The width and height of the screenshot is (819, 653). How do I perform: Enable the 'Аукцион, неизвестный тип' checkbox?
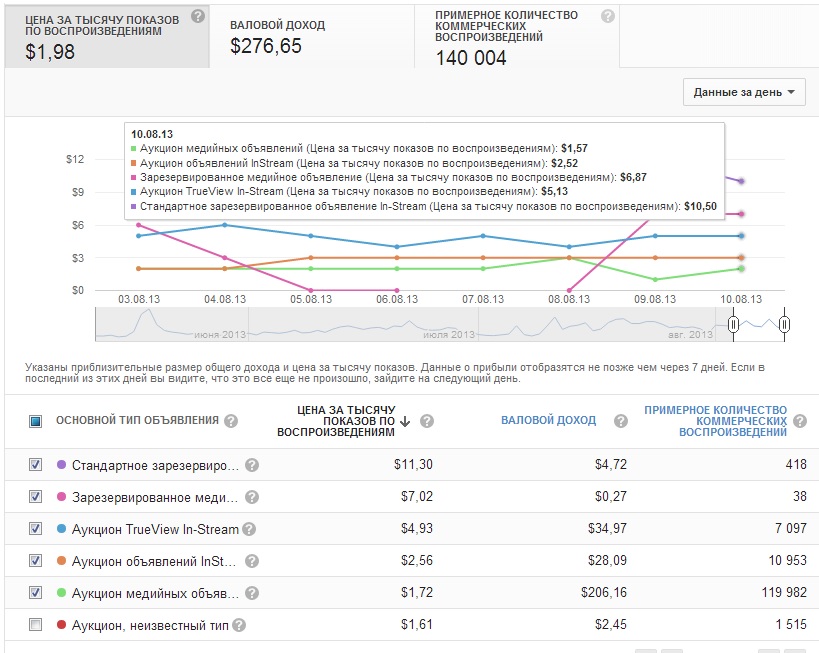tap(36, 625)
